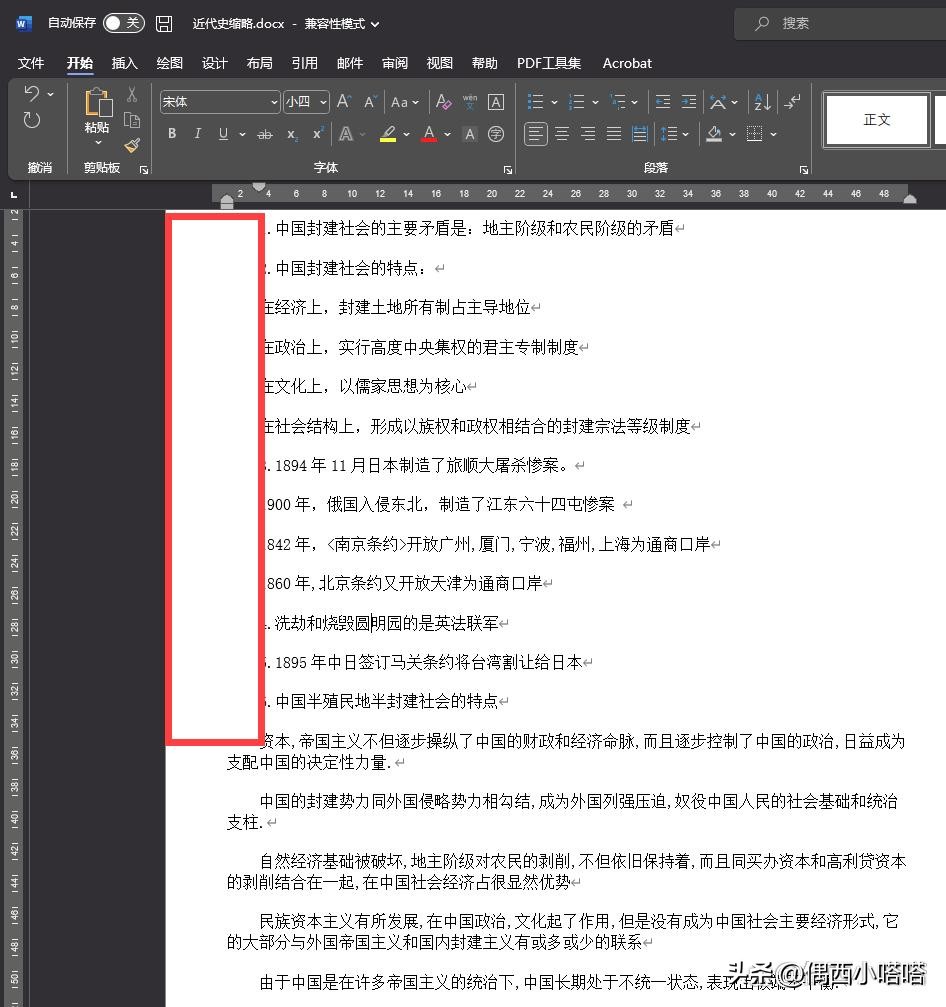
Task: Open the Clipboard pane launcher
Action: [144, 170]
